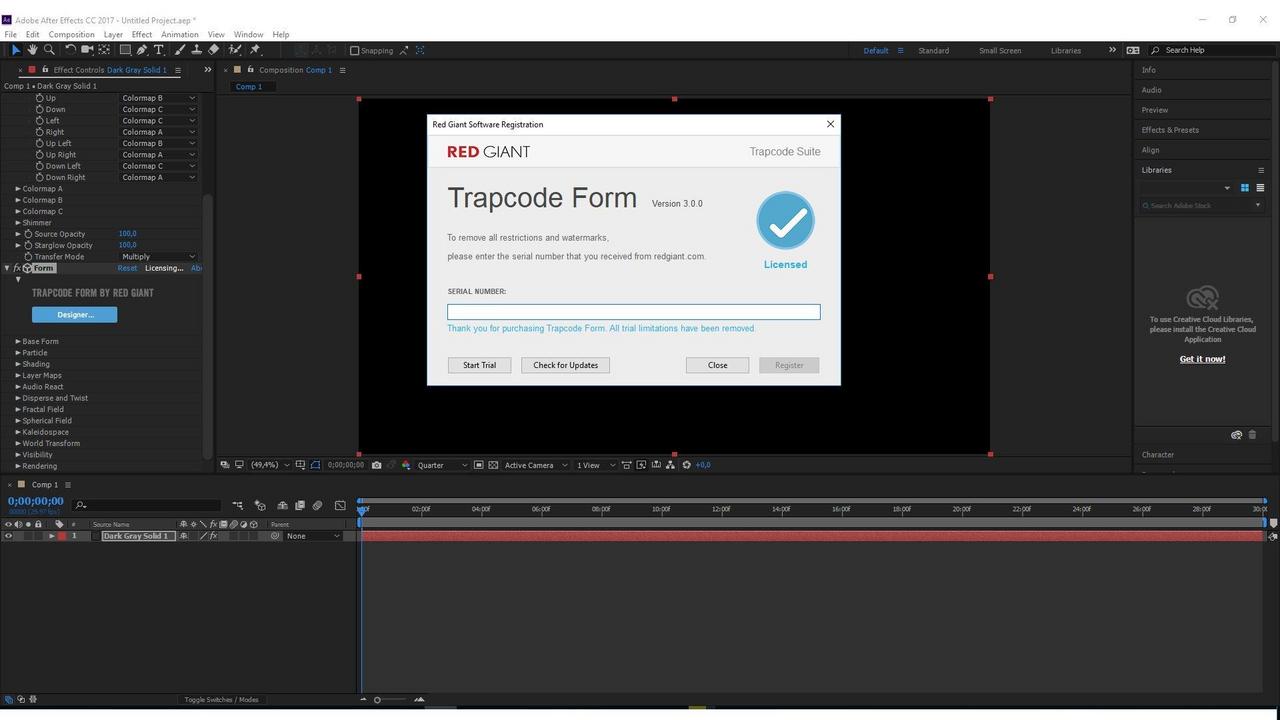Open Quarter resolution dropdown
The width and height of the screenshot is (1280, 720).
(x=442, y=465)
